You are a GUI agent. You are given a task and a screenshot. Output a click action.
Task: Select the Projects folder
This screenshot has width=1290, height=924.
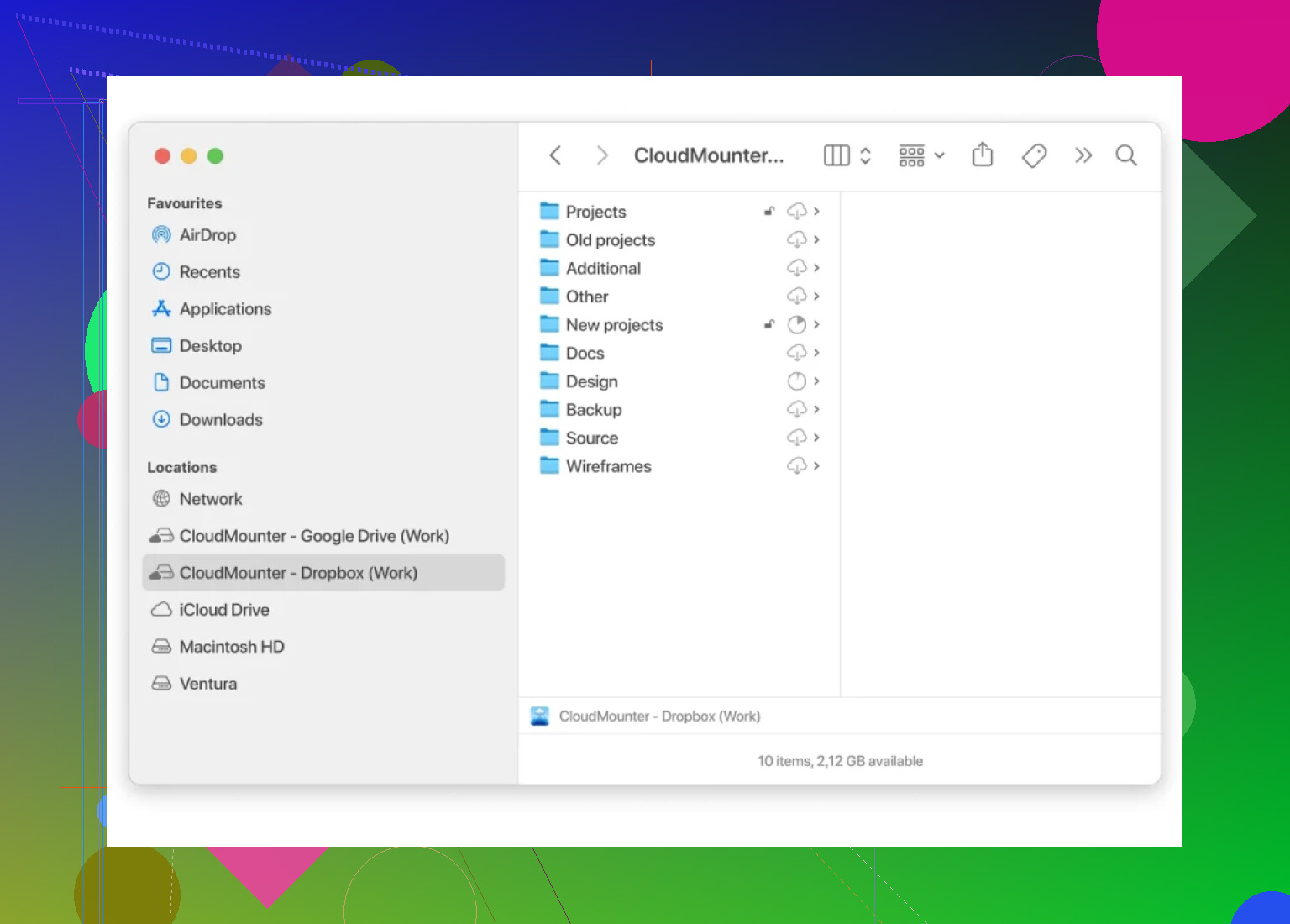pos(679,212)
